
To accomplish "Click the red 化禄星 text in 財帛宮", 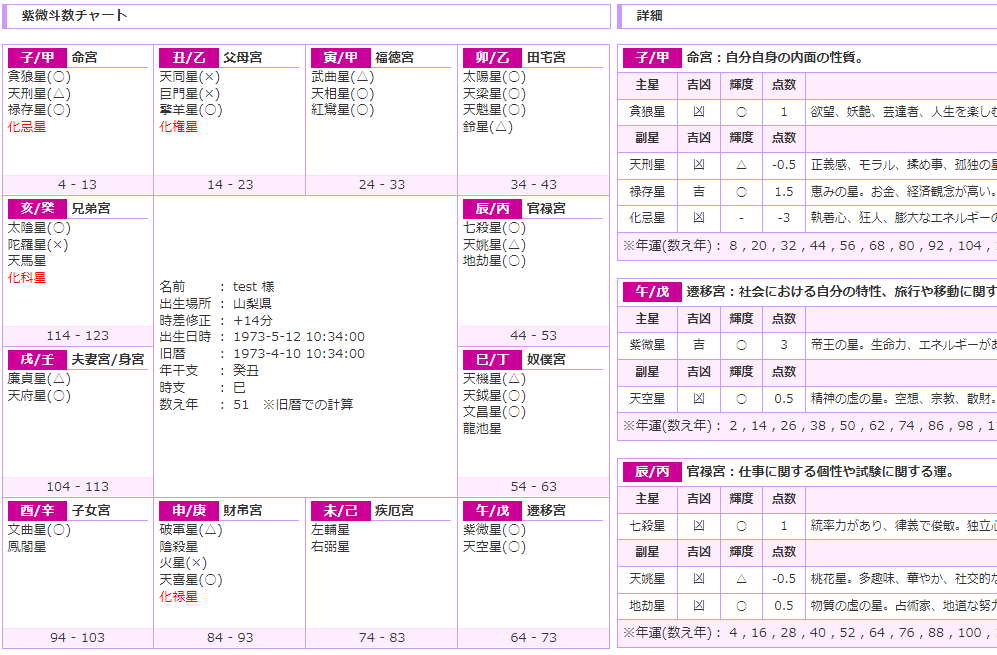I will [179, 596].
